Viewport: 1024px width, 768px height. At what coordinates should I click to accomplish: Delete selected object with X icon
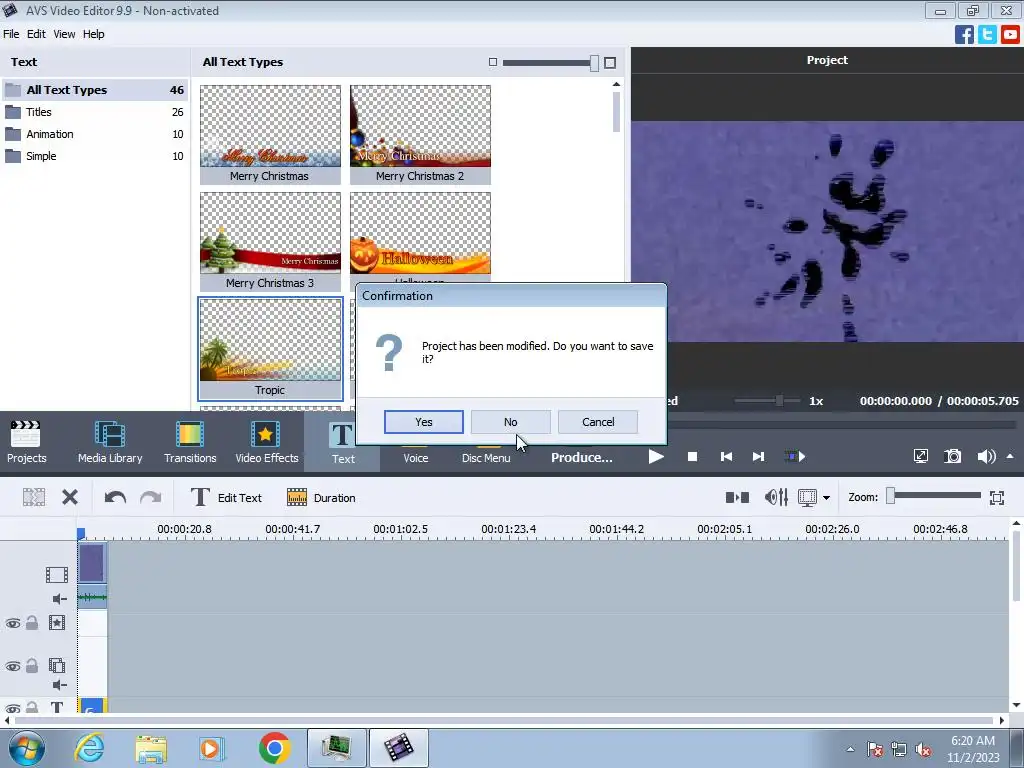coord(70,498)
